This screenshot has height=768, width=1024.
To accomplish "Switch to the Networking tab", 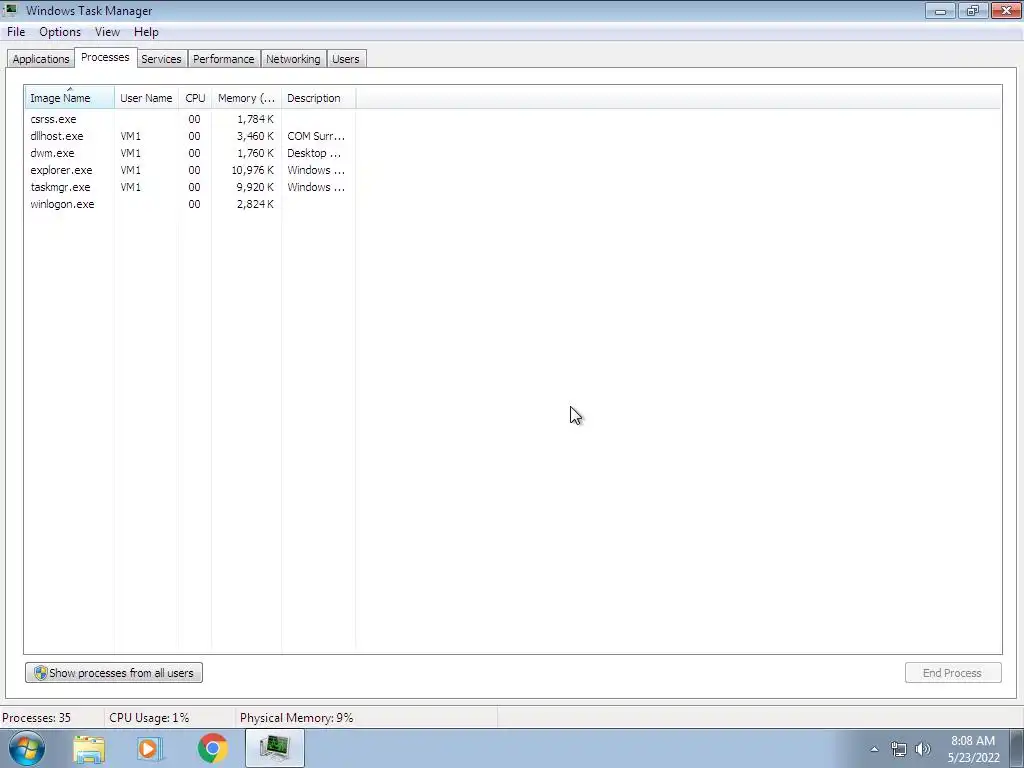I will 293,59.
